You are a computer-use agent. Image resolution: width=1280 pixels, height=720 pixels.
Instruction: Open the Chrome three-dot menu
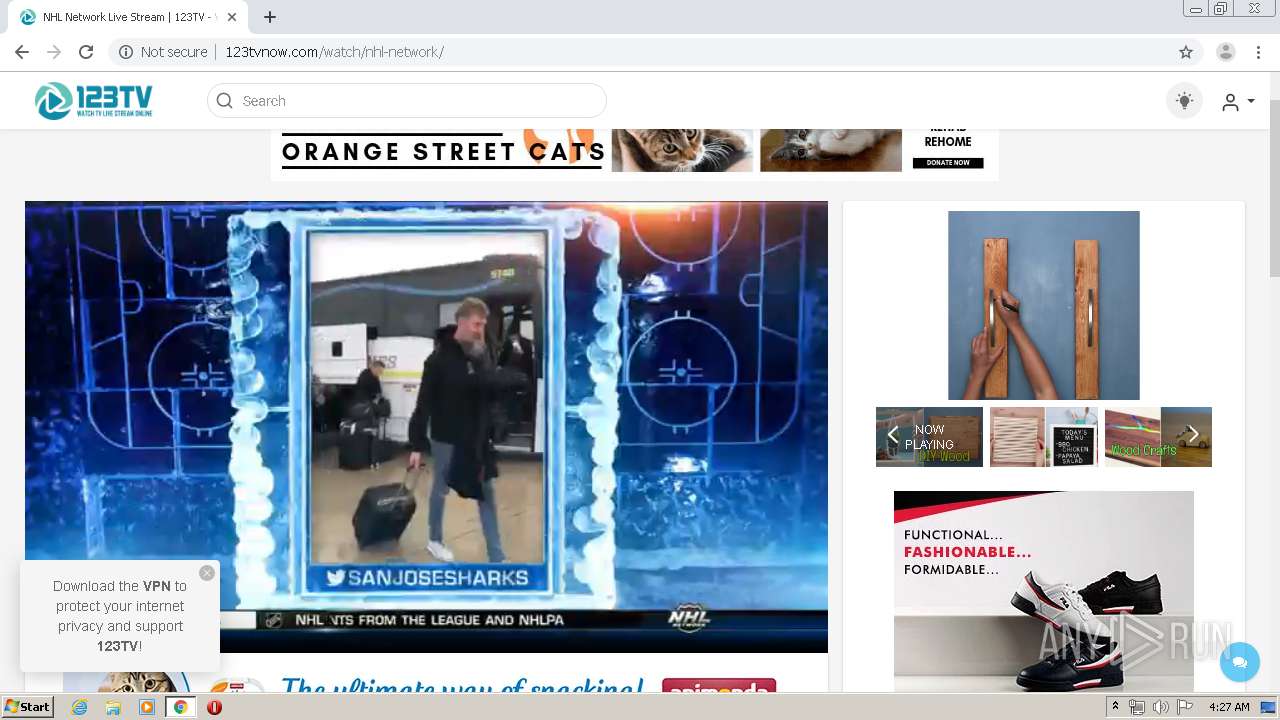pyautogui.click(x=1259, y=52)
